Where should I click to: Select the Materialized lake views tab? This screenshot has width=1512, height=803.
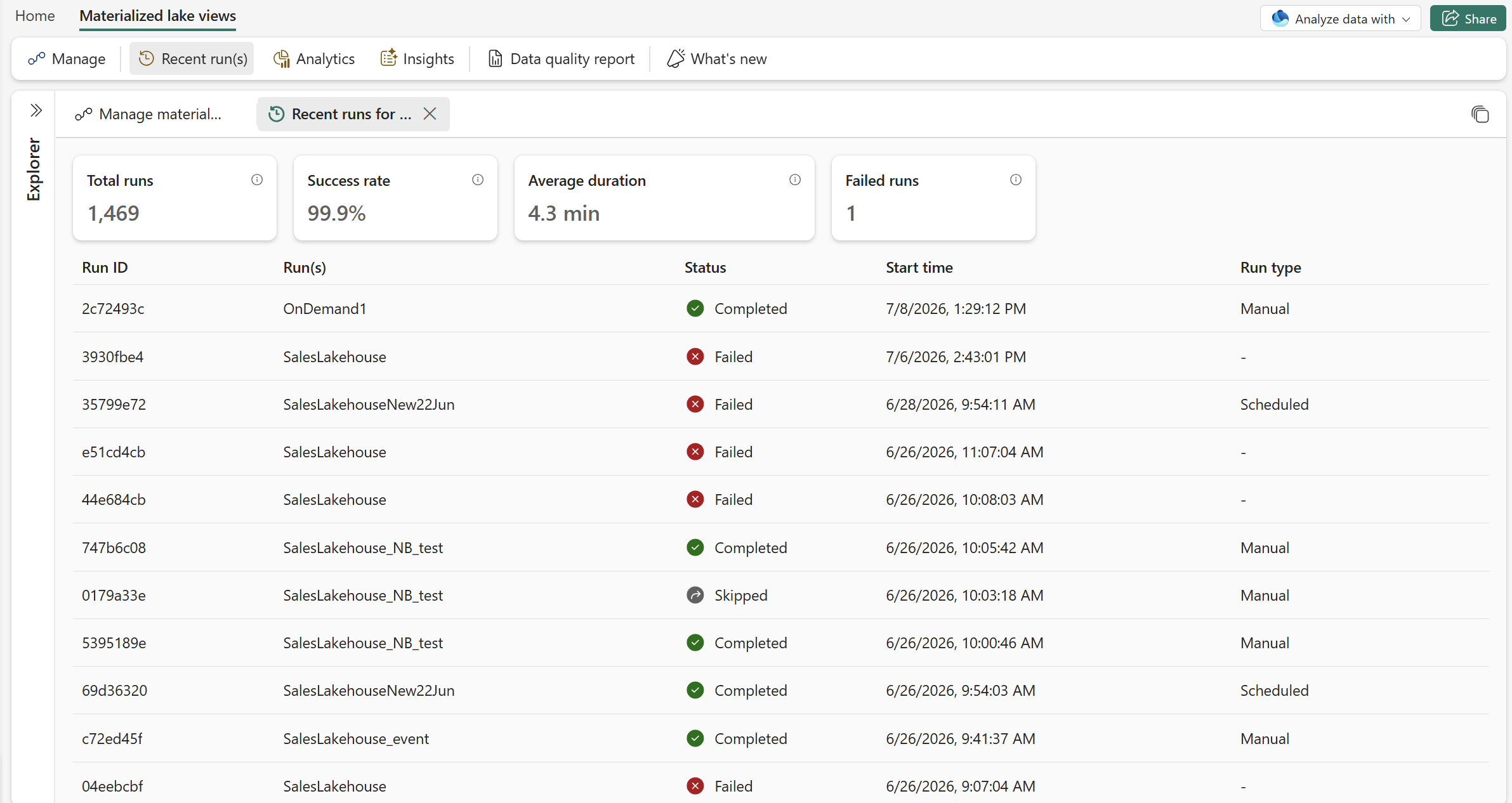coord(157,16)
